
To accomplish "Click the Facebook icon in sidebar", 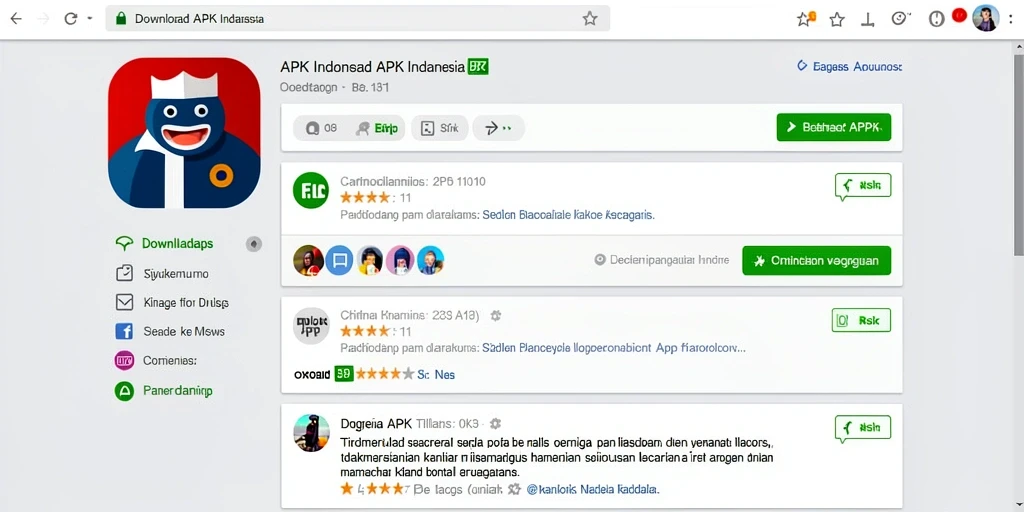I will [124, 332].
